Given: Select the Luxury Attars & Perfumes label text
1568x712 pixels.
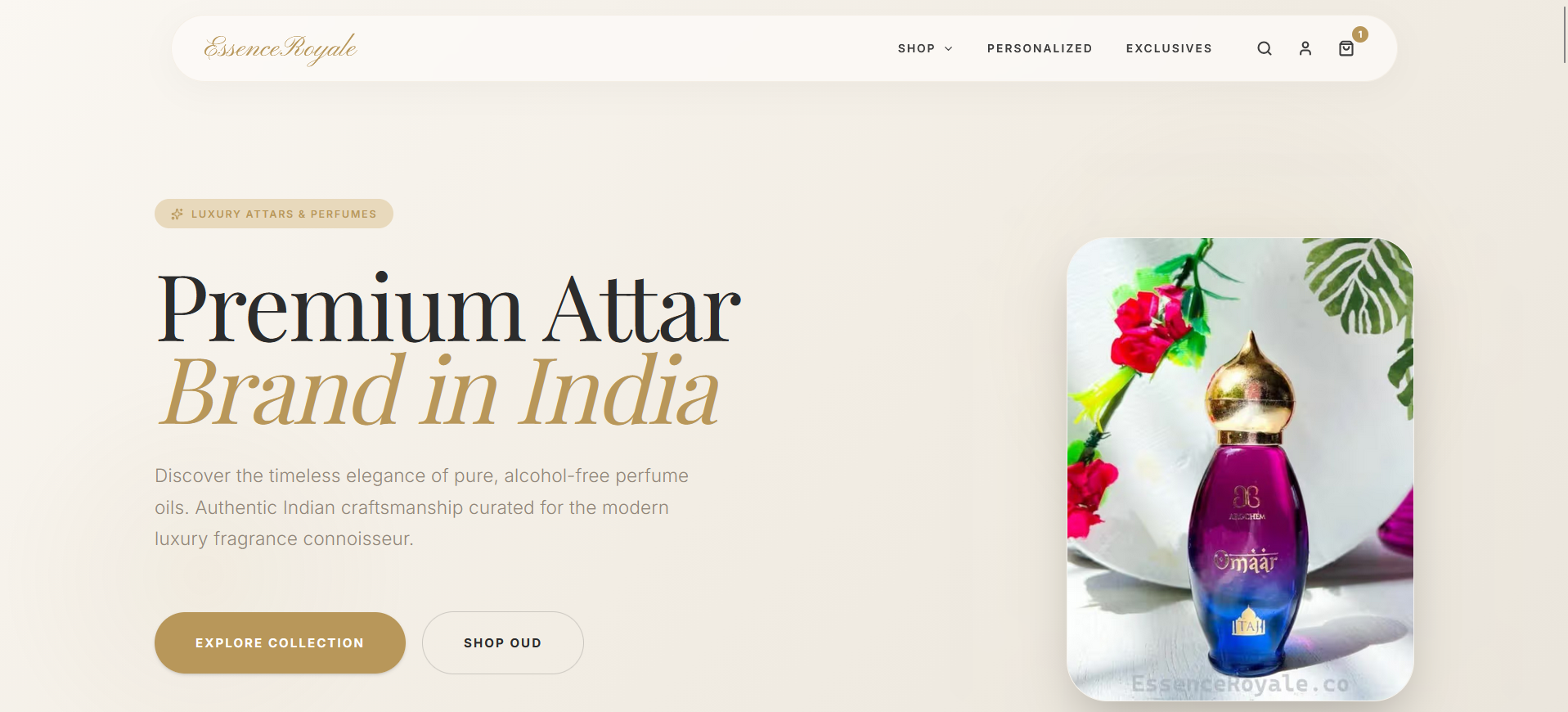Looking at the screenshot, I should [284, 214].
